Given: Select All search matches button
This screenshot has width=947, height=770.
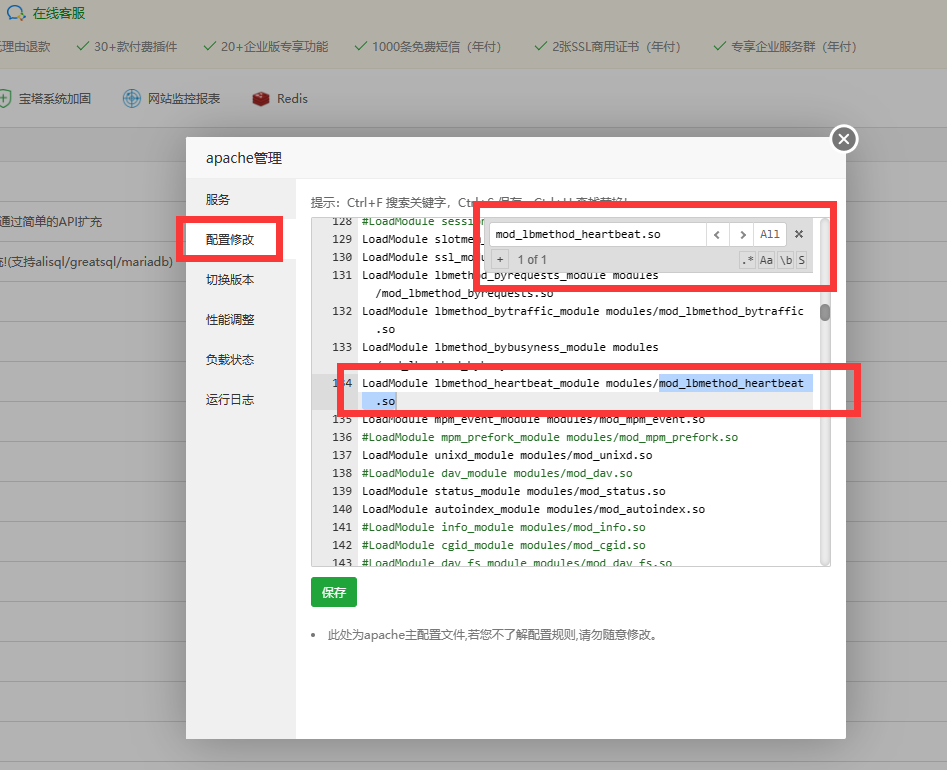Looking at the screenshot, I should (x=769, y=235).
